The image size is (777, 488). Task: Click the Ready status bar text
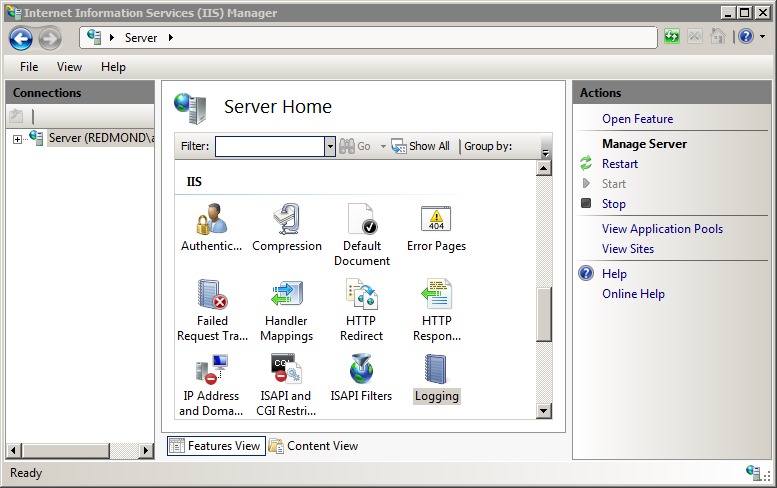pyautogui.click(x=26, y=473)
